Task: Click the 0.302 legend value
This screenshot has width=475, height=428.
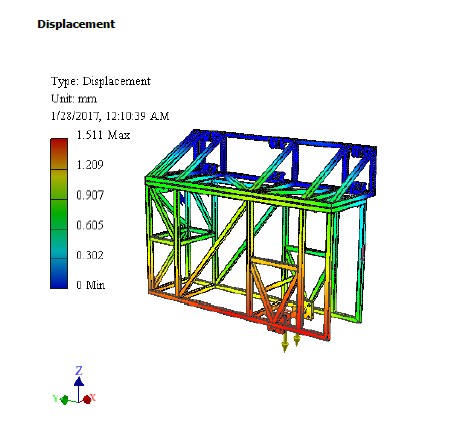Action: click(x=90, y=255)
